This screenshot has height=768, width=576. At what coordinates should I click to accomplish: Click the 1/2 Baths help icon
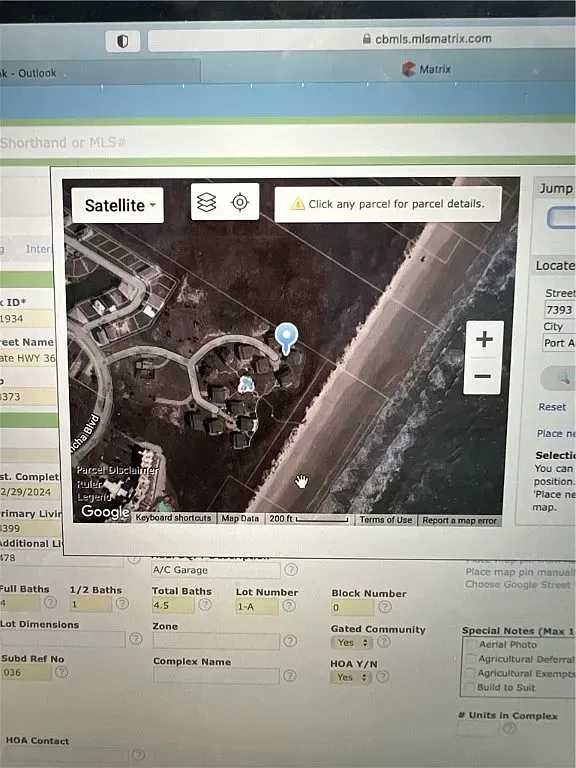(122, 603)
